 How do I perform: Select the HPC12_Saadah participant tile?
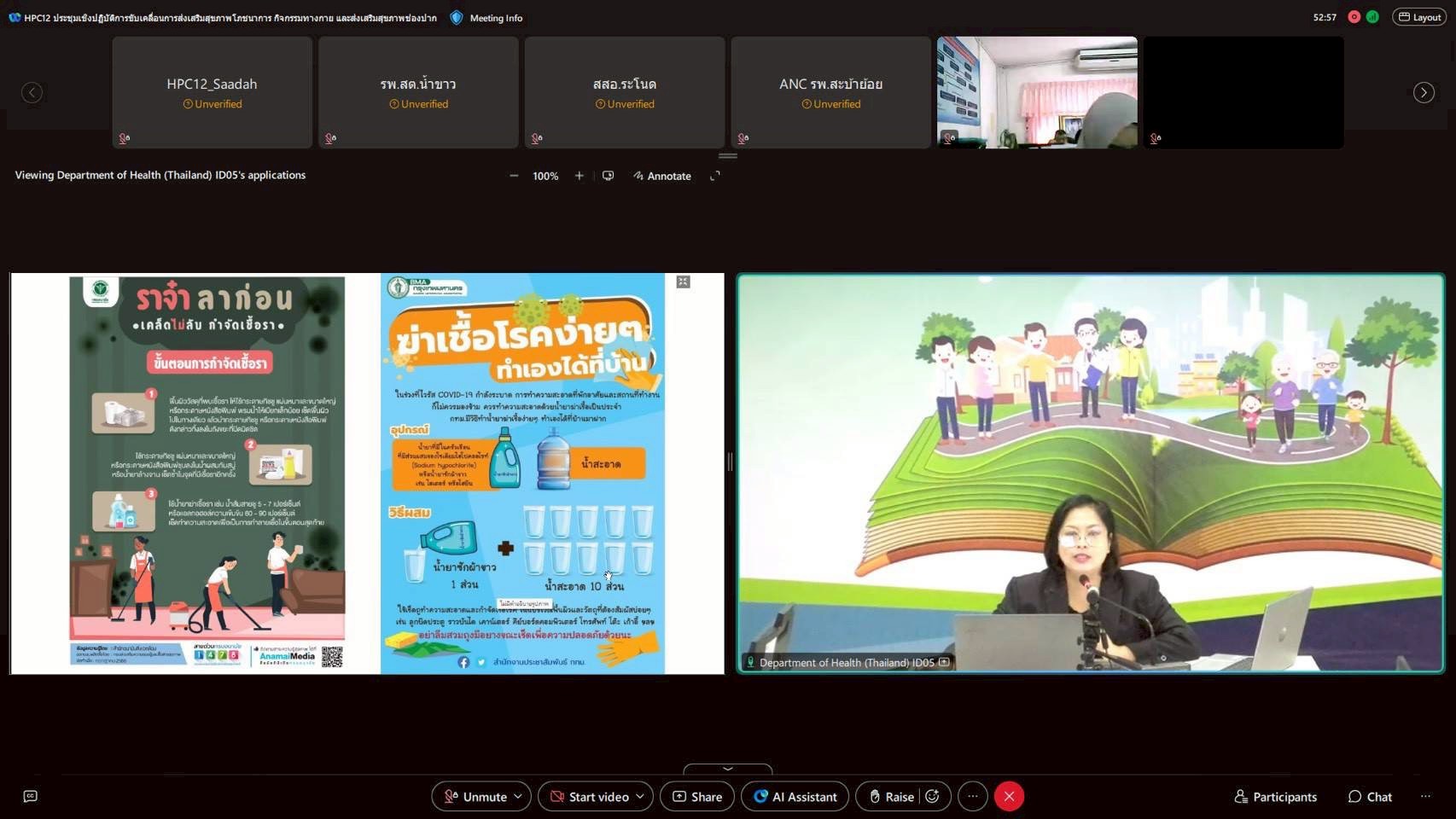tap(212, 92)
